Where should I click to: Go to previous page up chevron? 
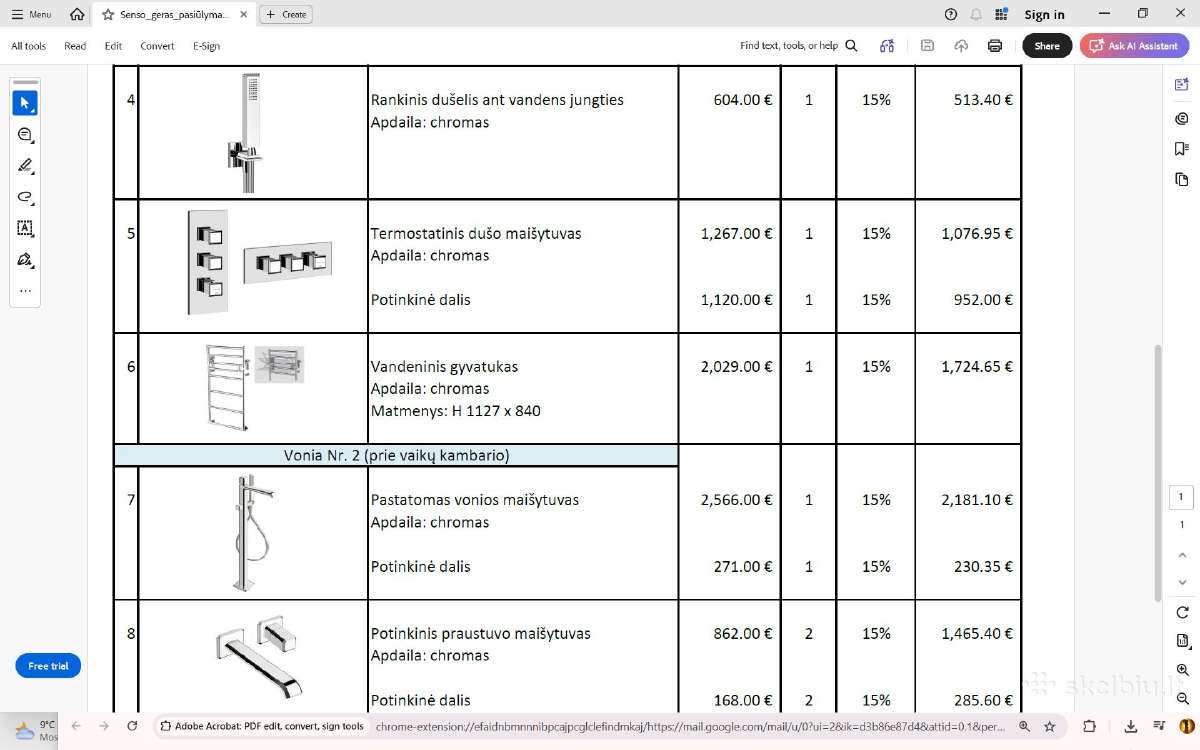(1182, 555)
